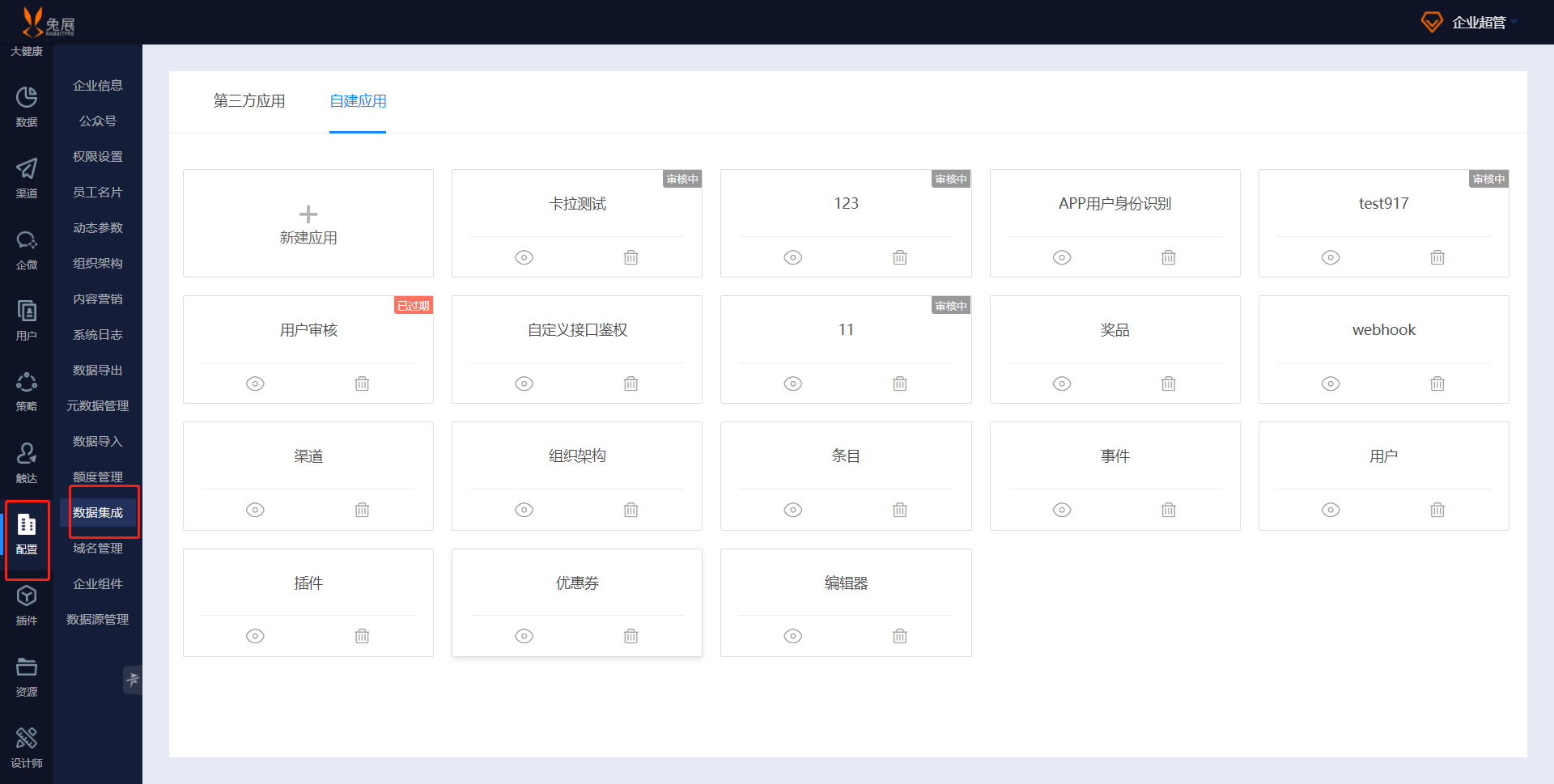Click the 大健康 label in sidebar
The image size is (1554, 784).
coord(27,51)
